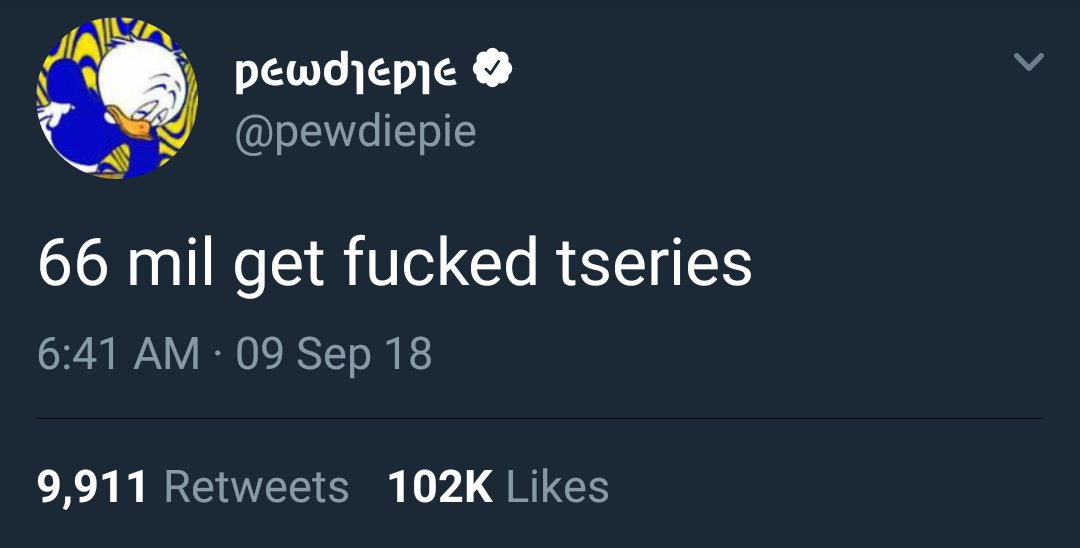The image size is (1080, 548).
Task: Click the 09 Sep 18 date
Action: pos(334,355)
